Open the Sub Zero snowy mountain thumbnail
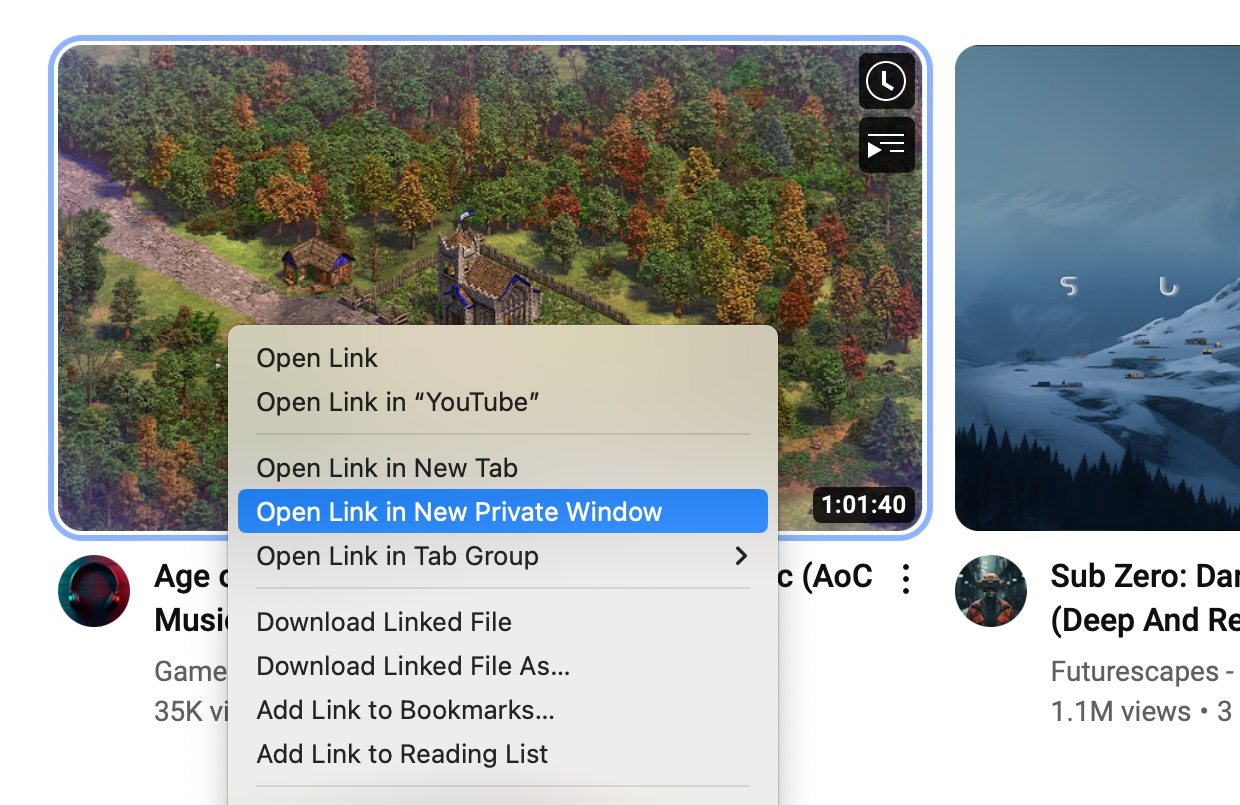Image resolution: width=1240 pixels, height=805 pixels. click(1097, 288)
